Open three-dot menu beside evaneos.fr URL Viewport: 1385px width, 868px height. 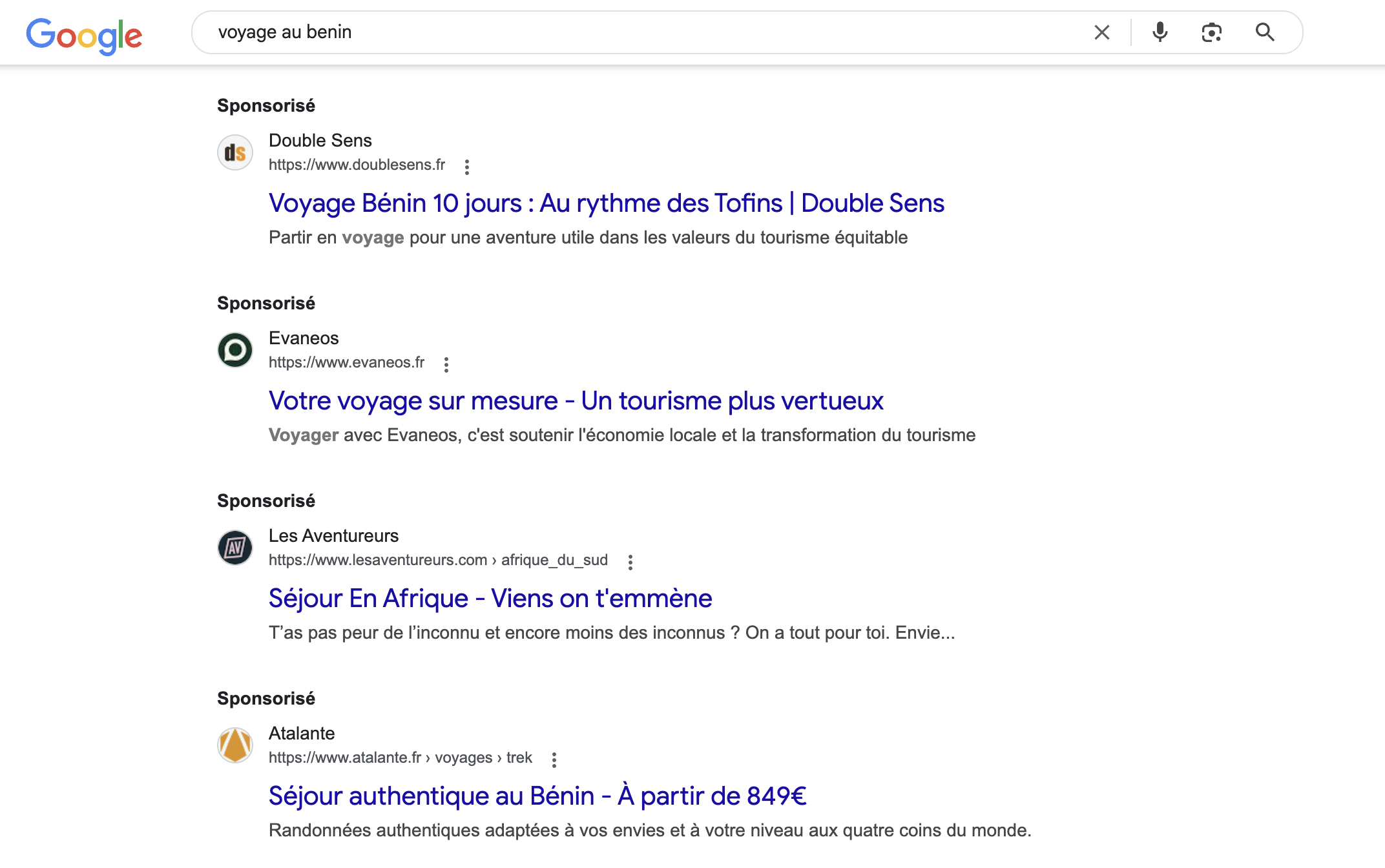(x=446, y=364)
